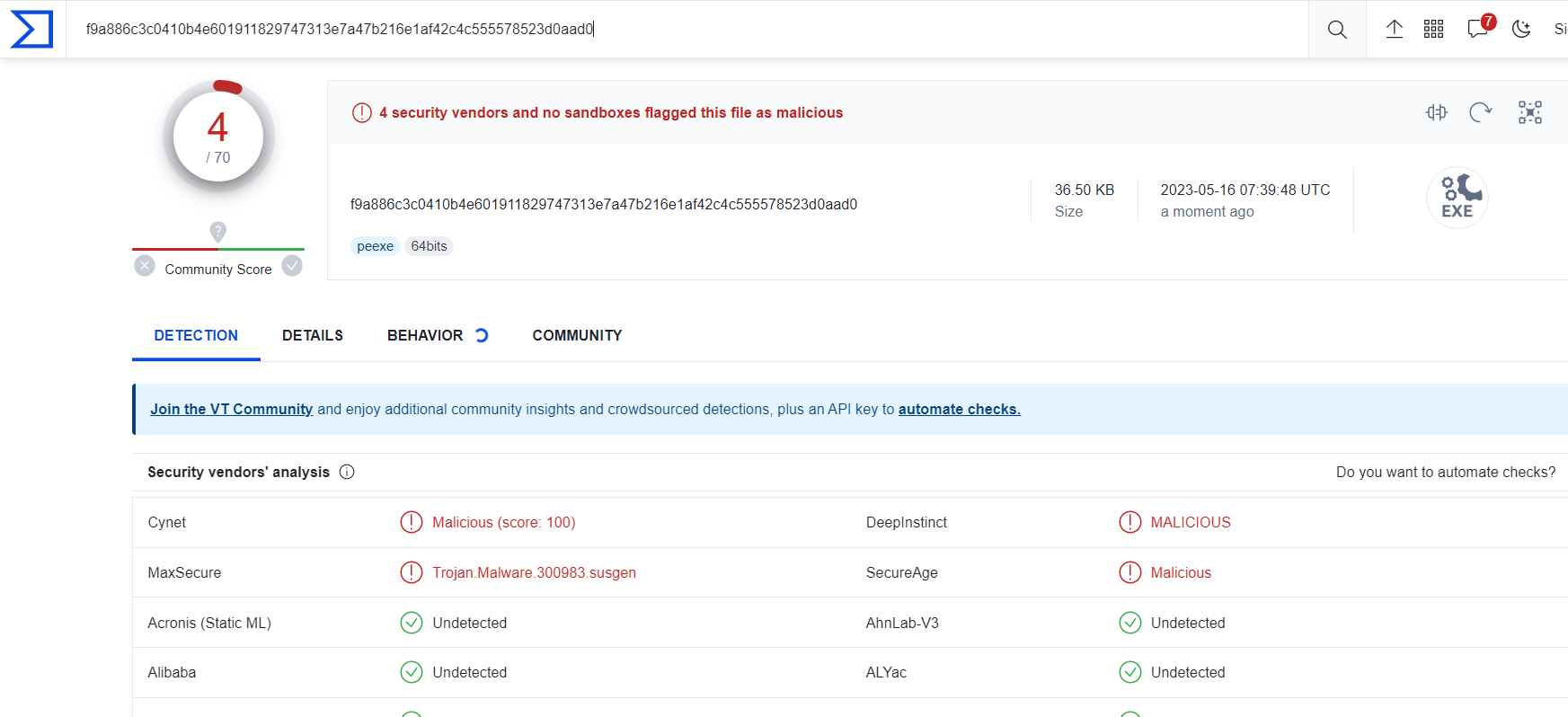Click the DeepInstinct MALICIOUS alert icon
Image resolution: width=1568 pixels, height=717 pixels.
tap(1130, 522)
